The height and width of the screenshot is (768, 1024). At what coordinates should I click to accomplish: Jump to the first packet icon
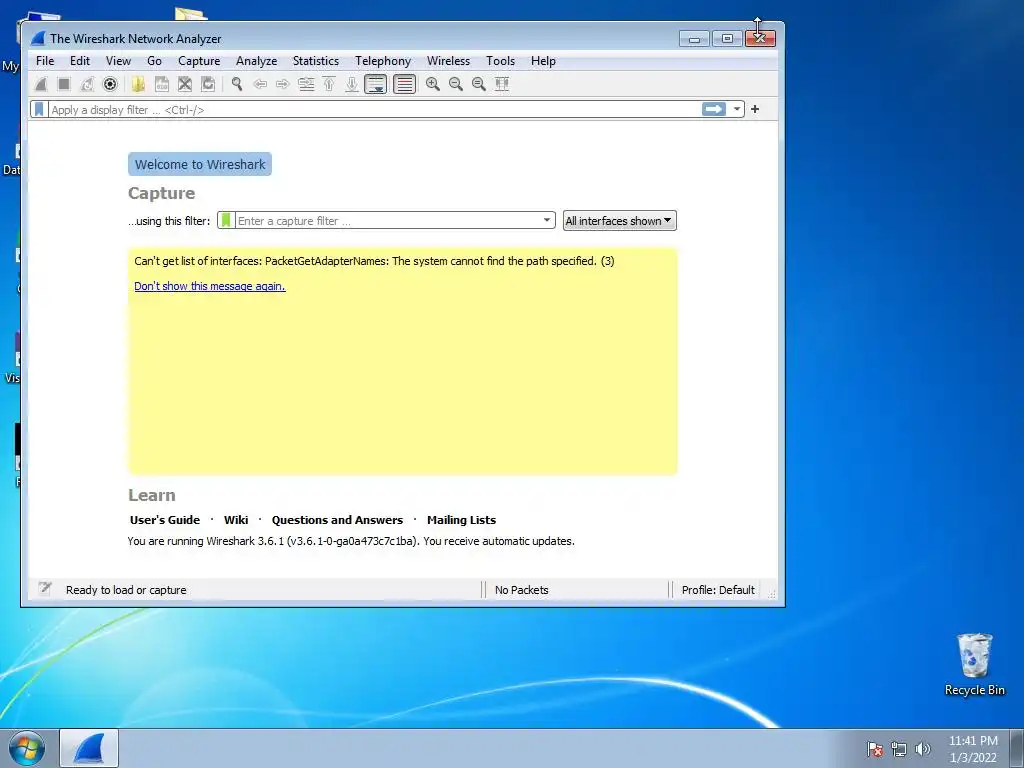point(329,84)
